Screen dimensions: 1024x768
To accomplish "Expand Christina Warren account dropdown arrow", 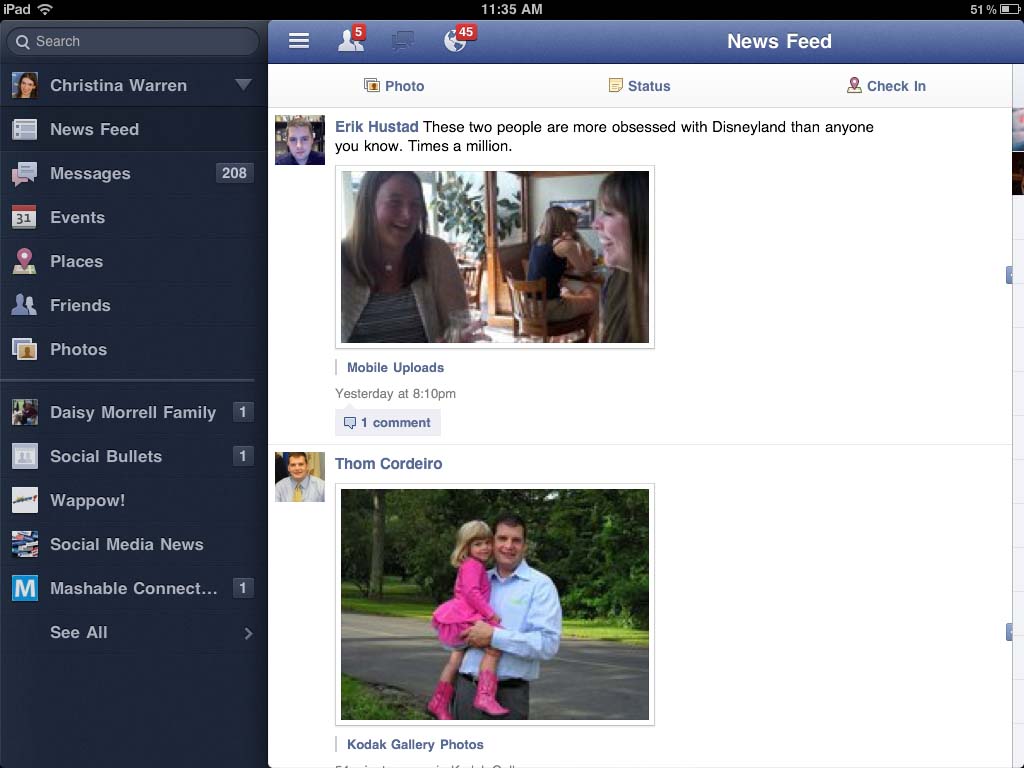I will pos(244,85).
